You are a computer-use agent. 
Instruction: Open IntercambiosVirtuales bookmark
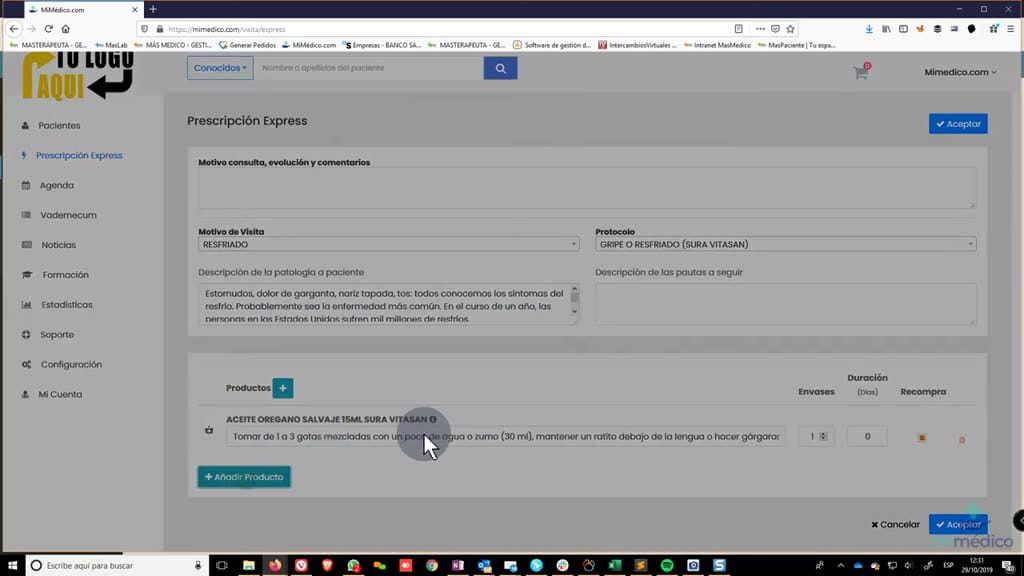tap(637, 45)
